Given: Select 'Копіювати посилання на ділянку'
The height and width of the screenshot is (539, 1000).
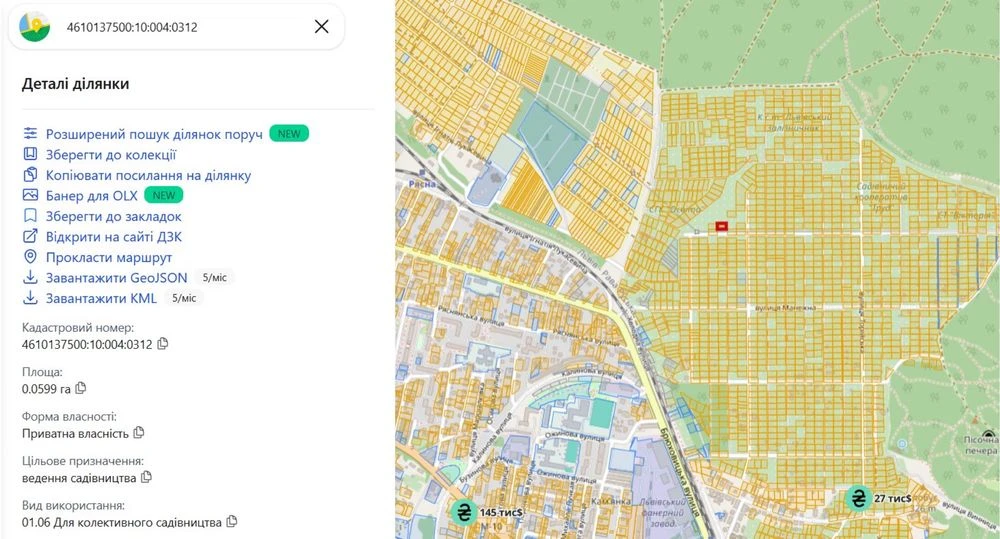Looking at the screenshot, I should coord(148,175).
